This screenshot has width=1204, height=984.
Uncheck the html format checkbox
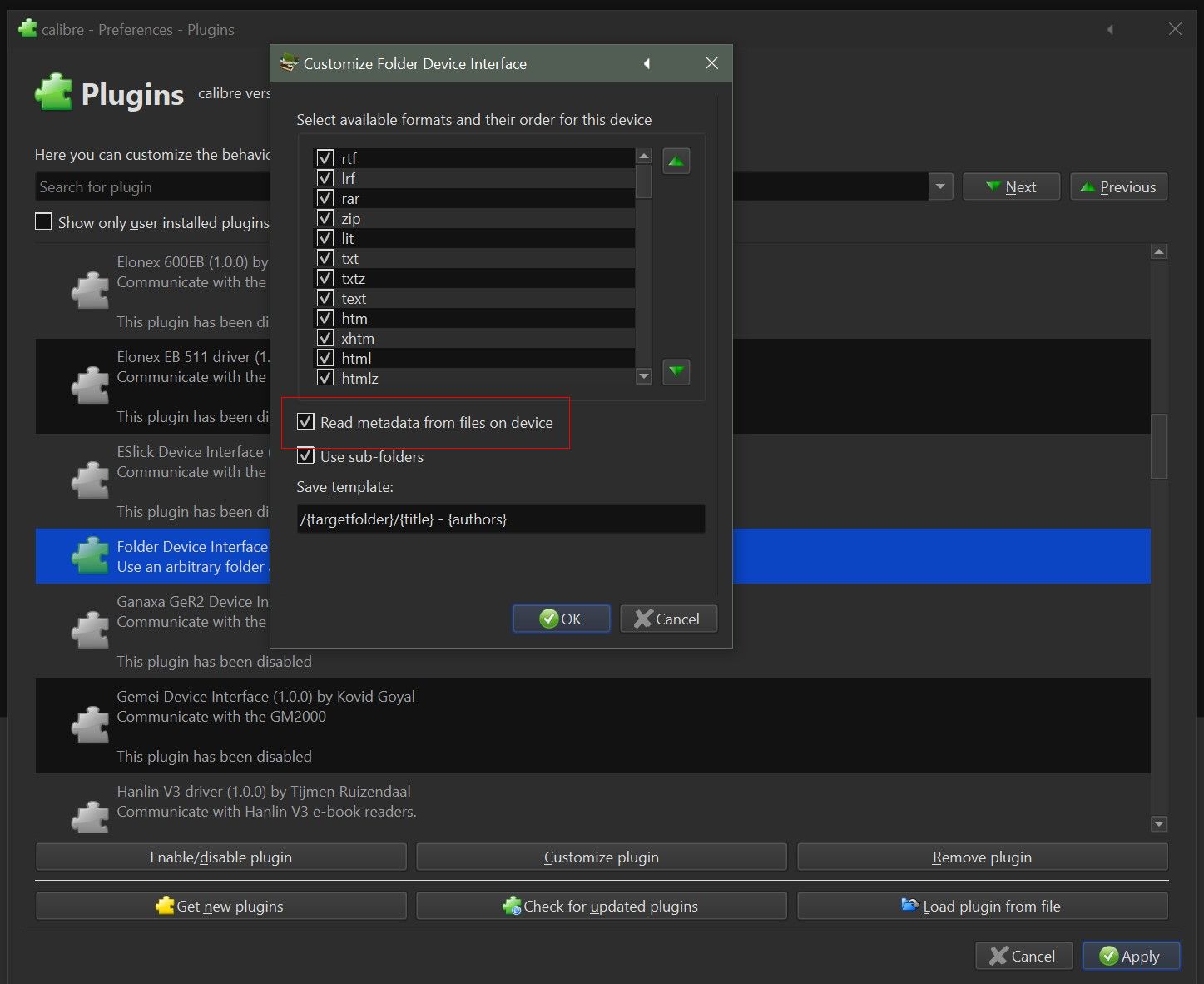[325, 358]
